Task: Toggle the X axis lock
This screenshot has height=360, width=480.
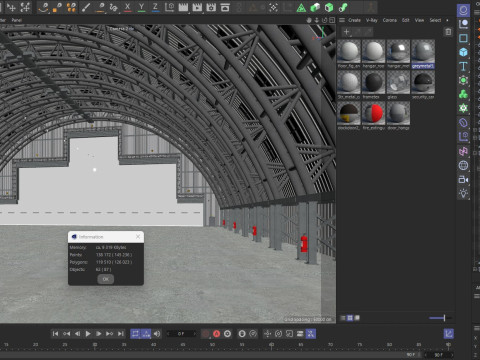Action: (x=127, y=7)
